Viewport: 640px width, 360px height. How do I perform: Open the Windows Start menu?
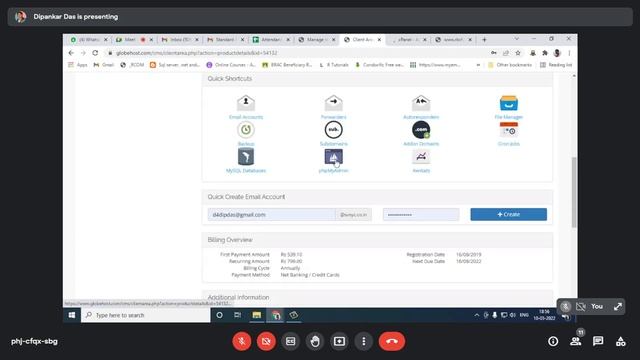tap(72, 315)
